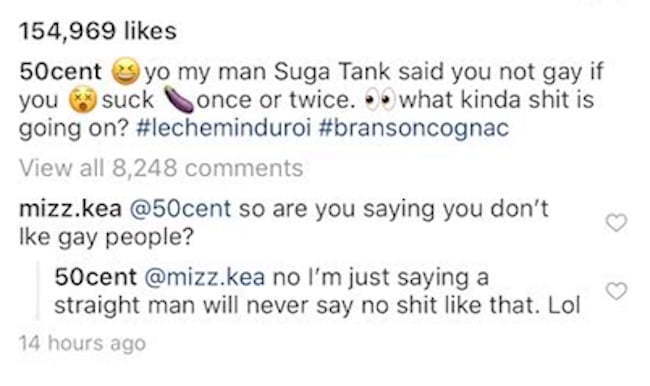Open mizz.kea commenter profile
650x386 pixels.
(x=70, y=209)
